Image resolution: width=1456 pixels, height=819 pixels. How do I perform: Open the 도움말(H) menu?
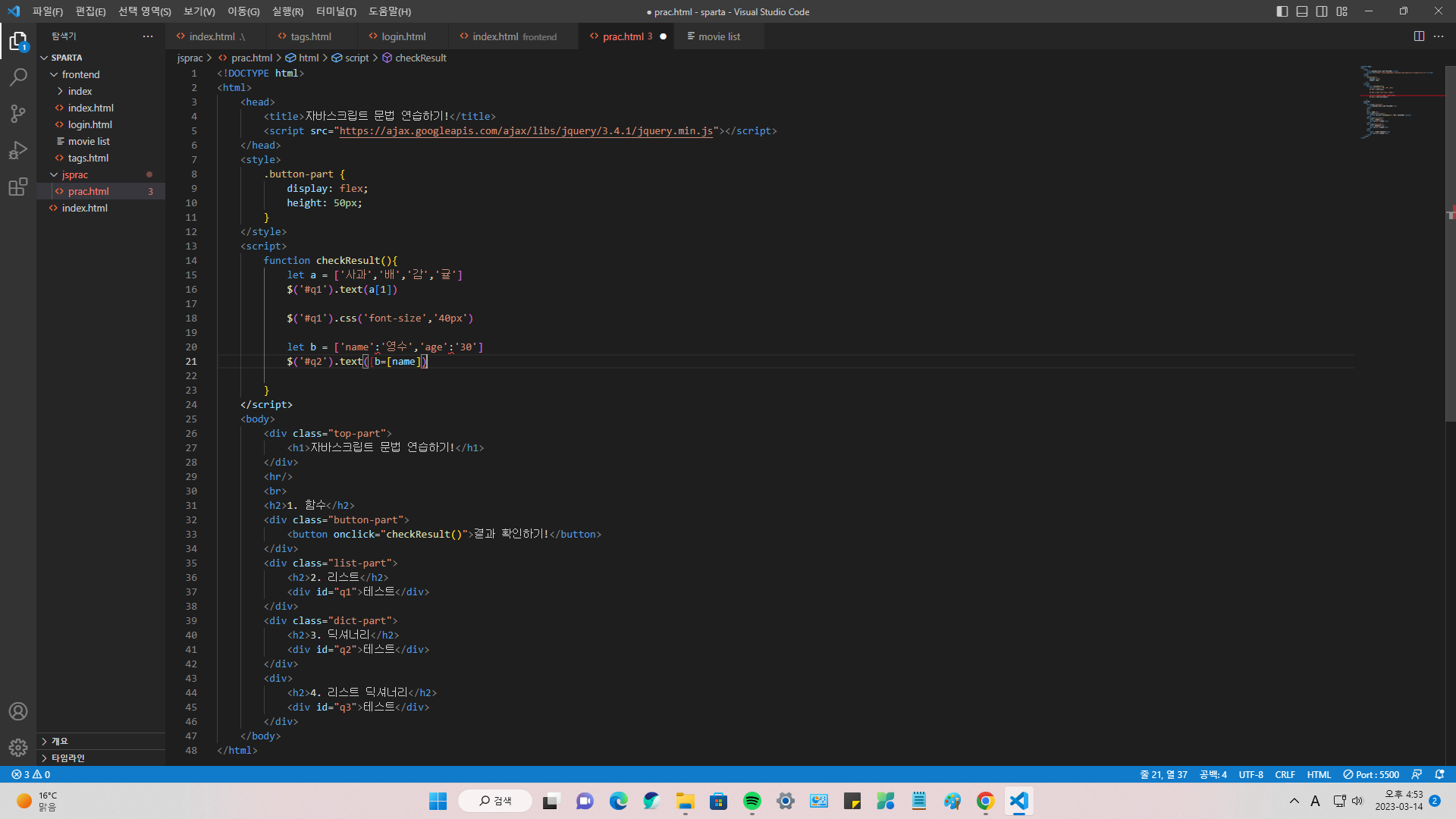pyautogui.click(x=390, y=11)
